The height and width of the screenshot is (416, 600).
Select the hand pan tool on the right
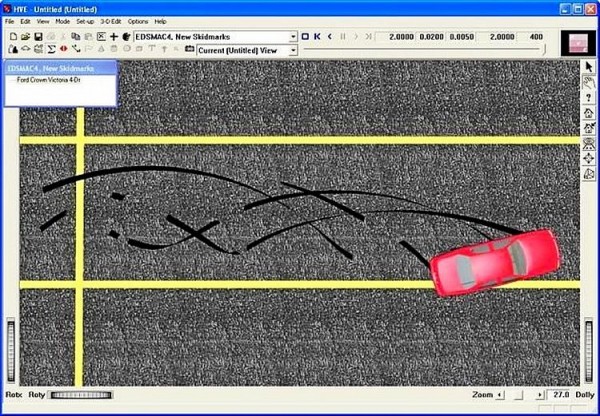click(x=589, y=82)
